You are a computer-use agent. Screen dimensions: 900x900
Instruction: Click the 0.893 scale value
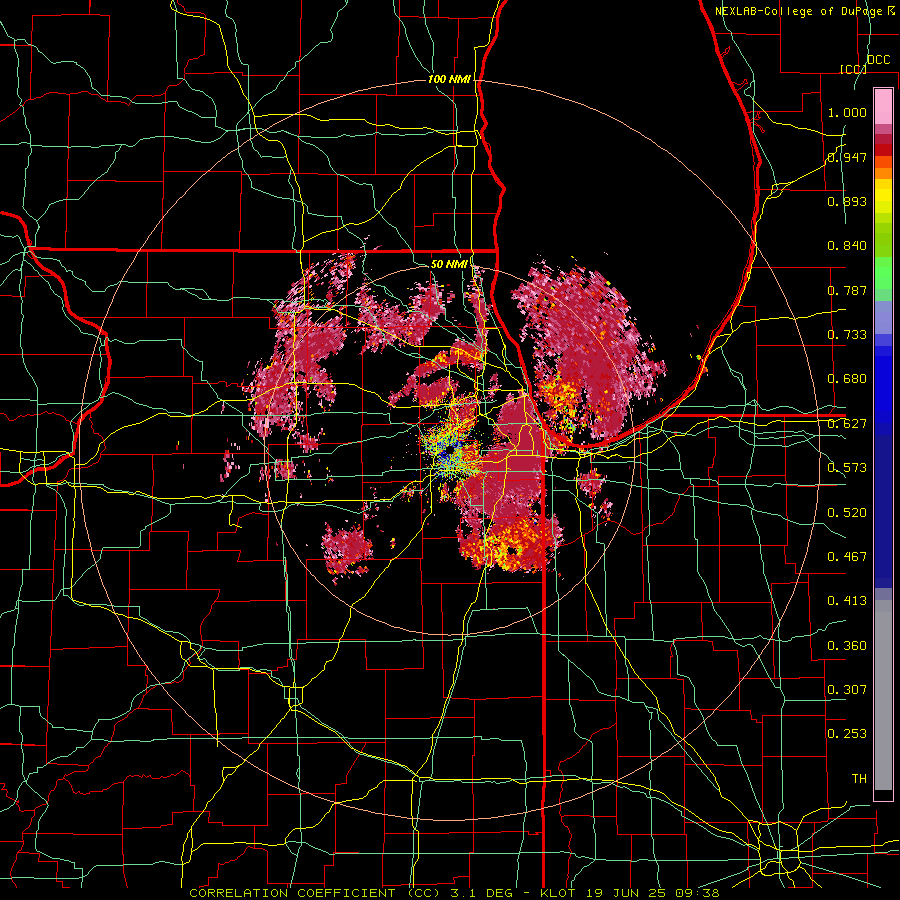[x=847, y=201]
